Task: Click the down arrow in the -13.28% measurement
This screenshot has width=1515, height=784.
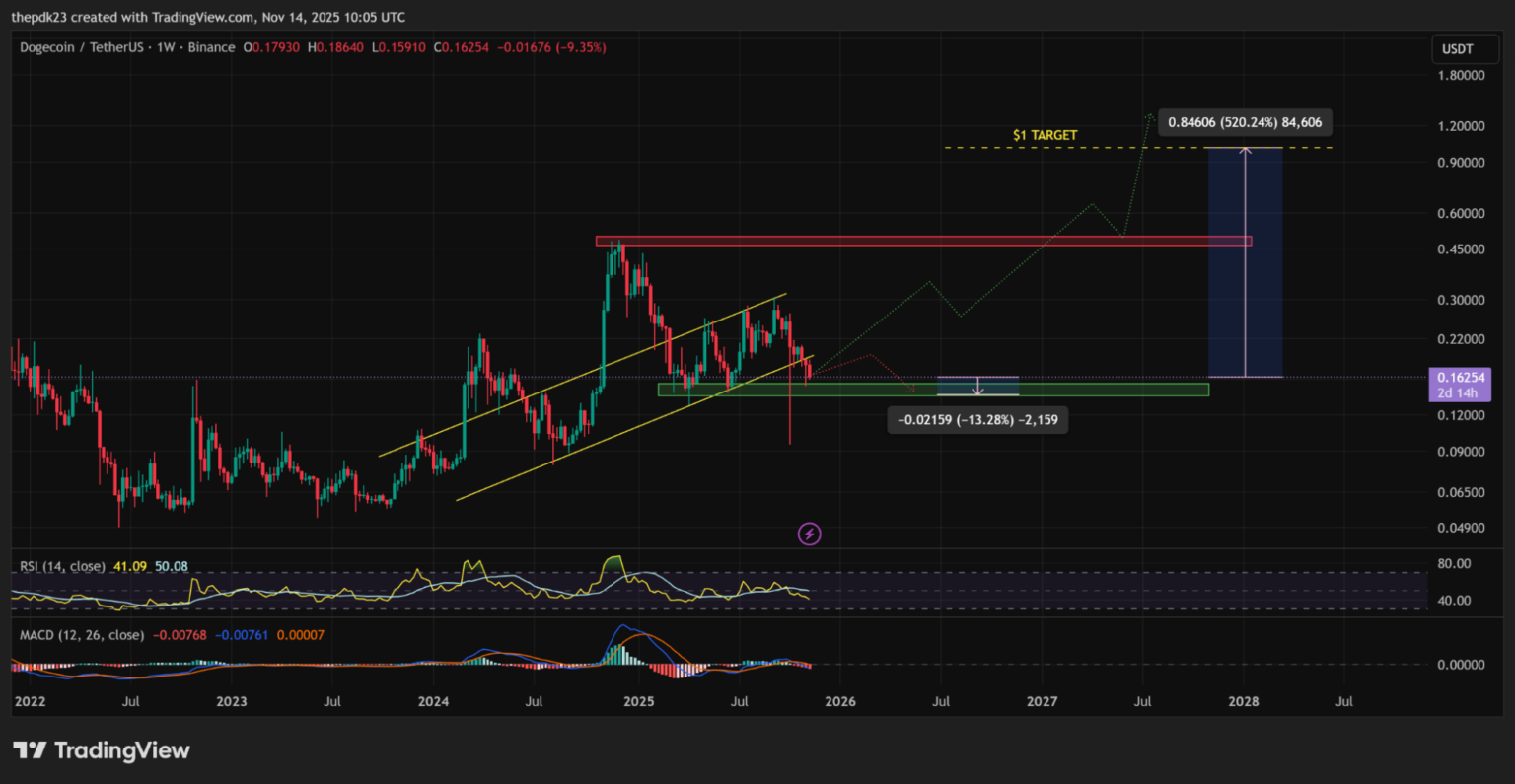Action: click(977, 391)
